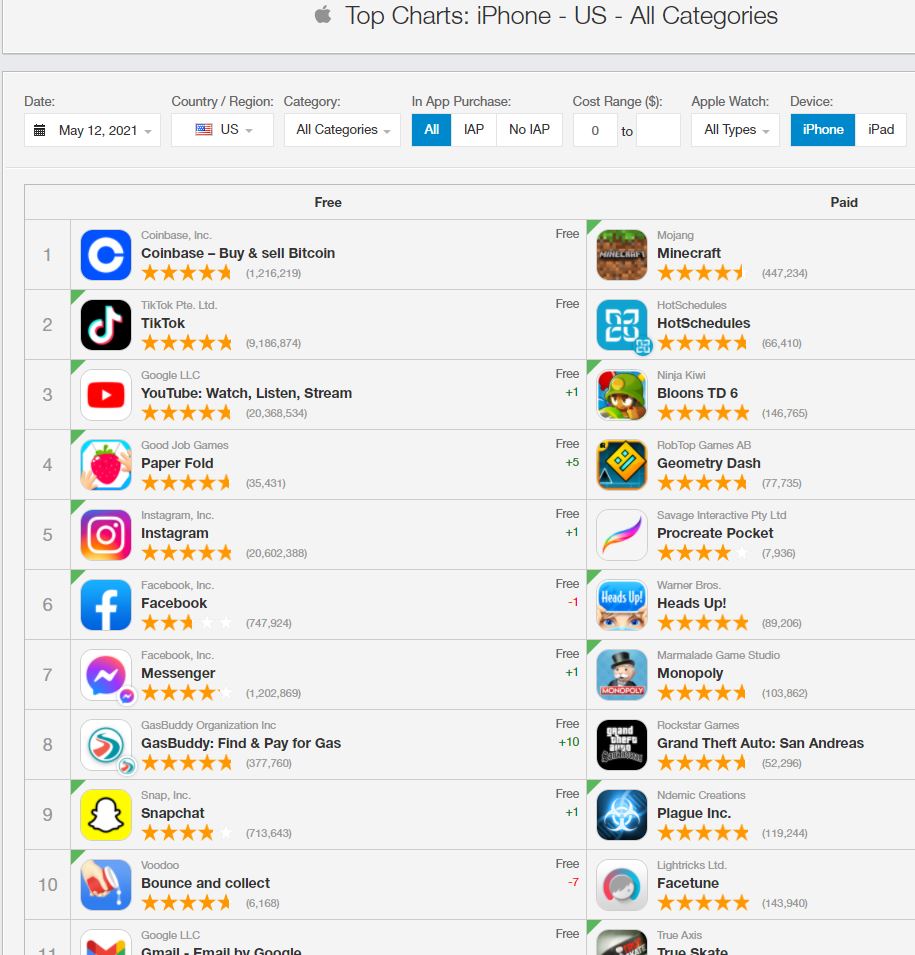Select the All in-app purchase filter
The width and height of the screenshot is (915, 955).
click(x=431, y=130)
